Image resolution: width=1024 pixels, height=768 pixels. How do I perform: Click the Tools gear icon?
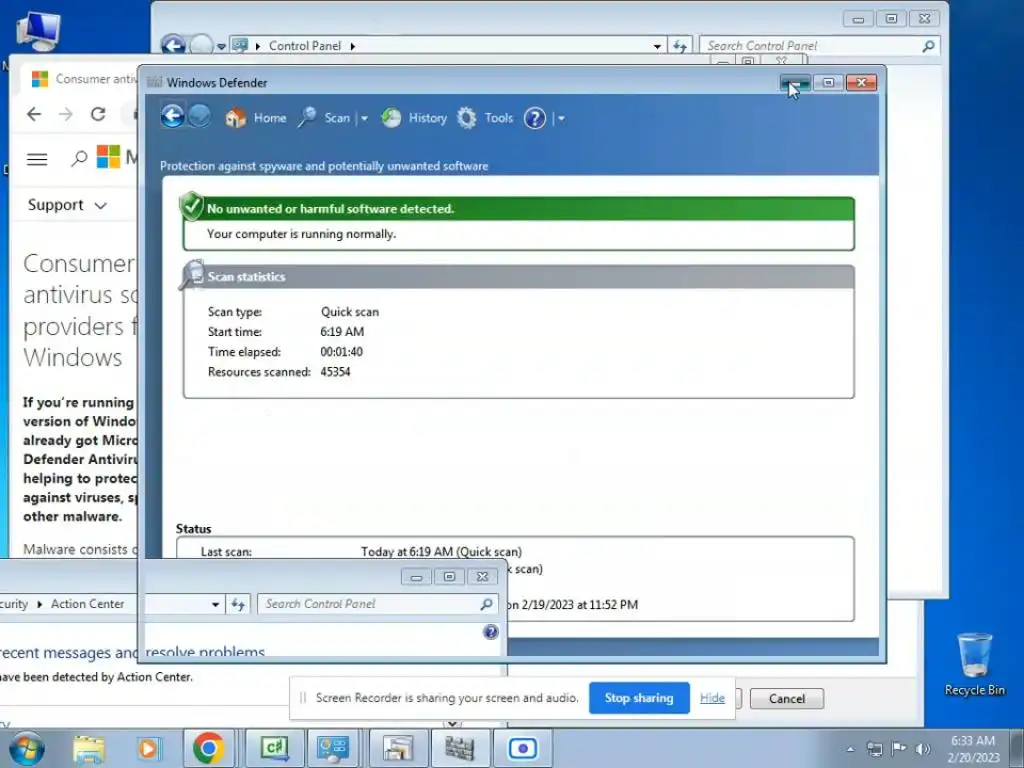click(x=466, y=118)
